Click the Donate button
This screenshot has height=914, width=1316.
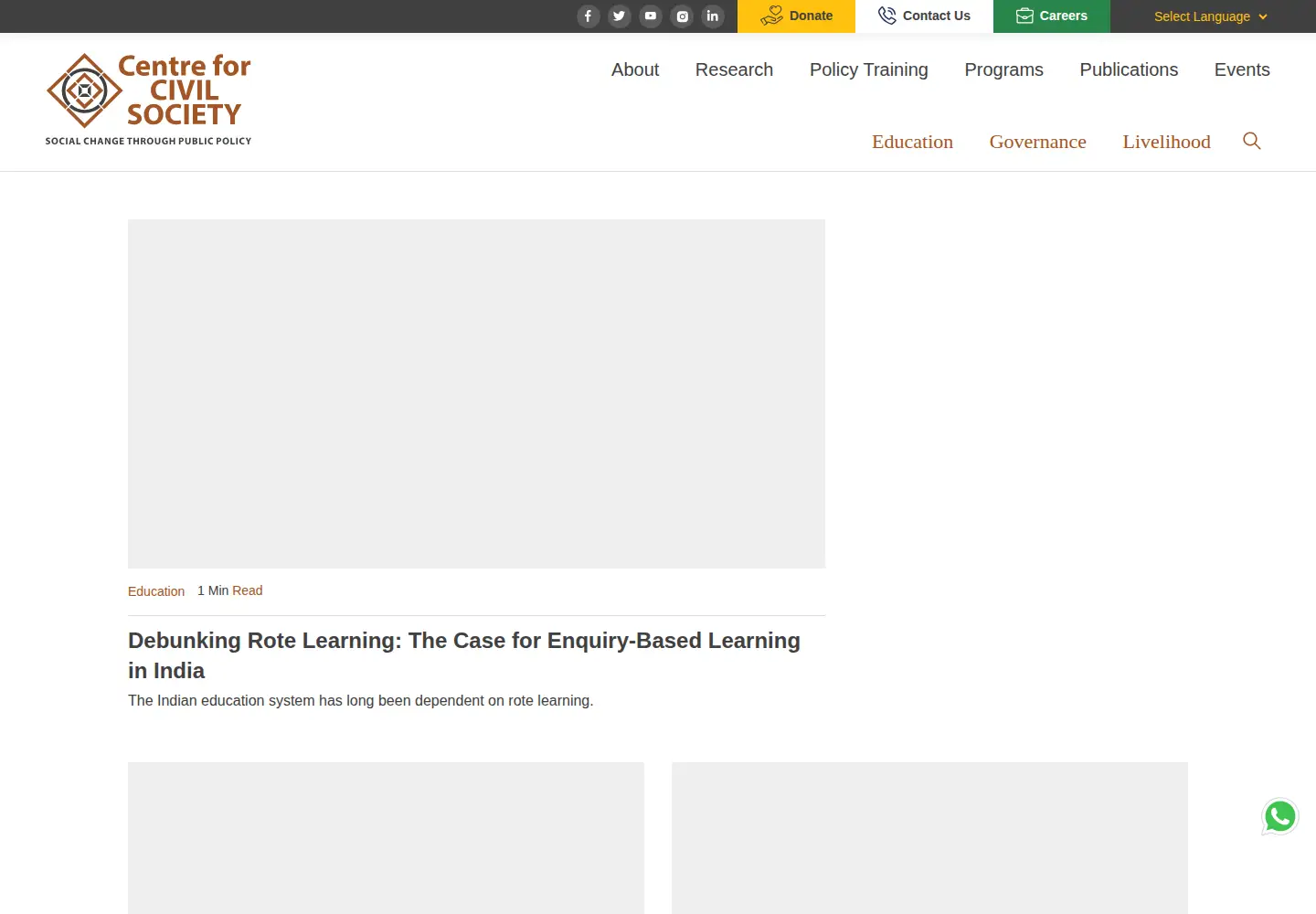796,16
